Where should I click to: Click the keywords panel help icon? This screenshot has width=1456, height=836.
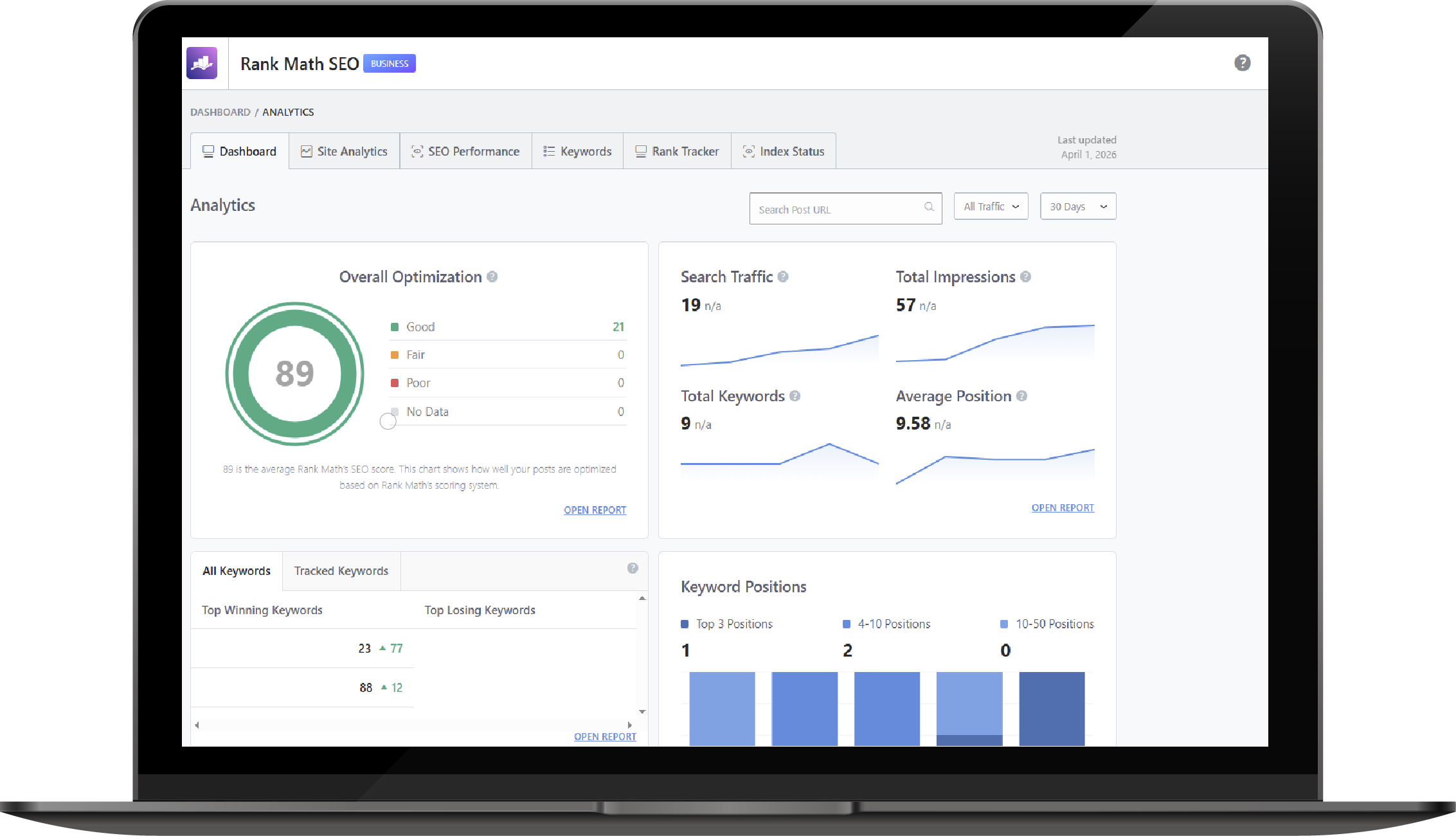point(633,568)
